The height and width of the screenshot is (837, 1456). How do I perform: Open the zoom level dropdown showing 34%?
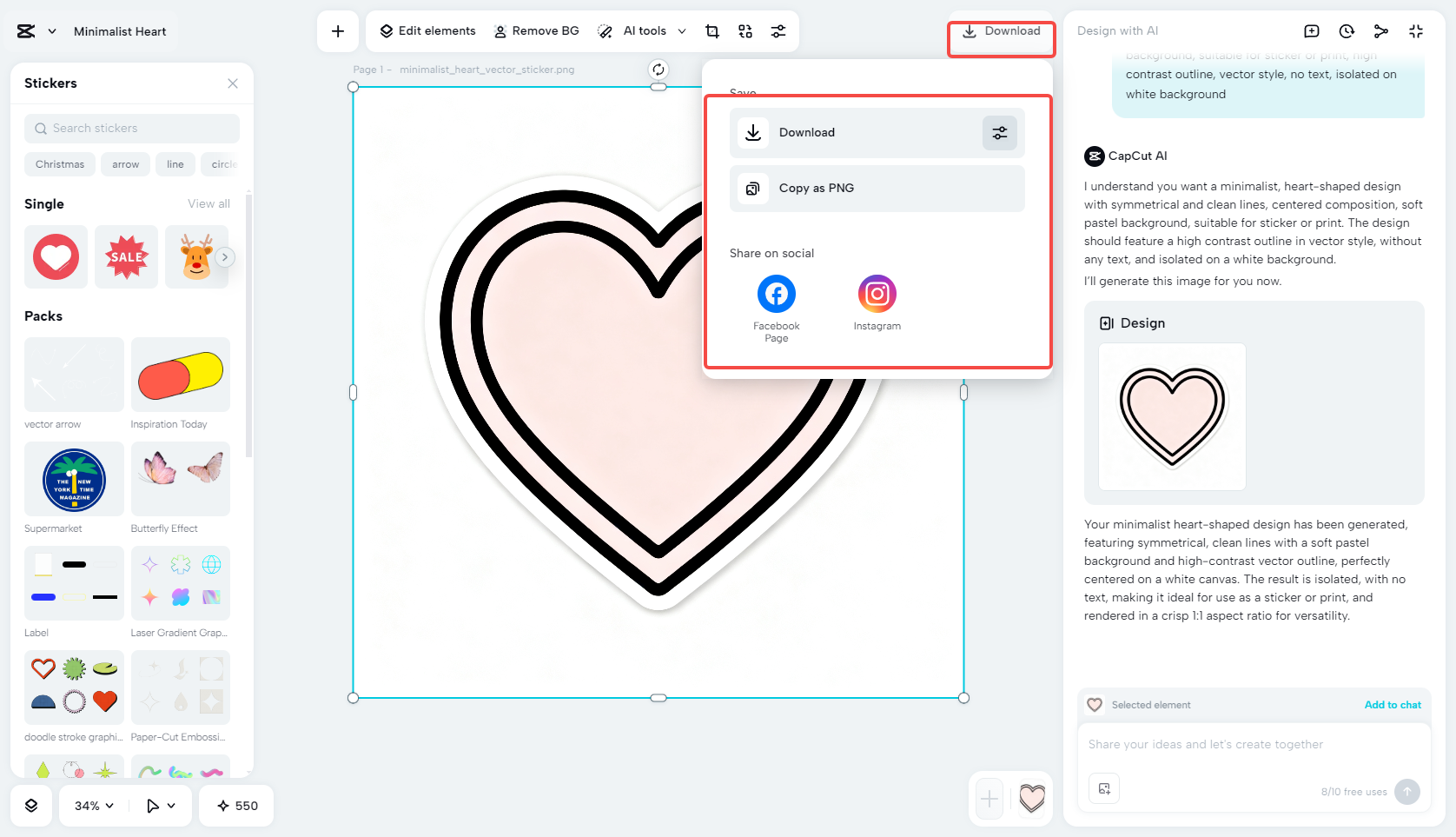pyautogui.click(x=91, y=806)
